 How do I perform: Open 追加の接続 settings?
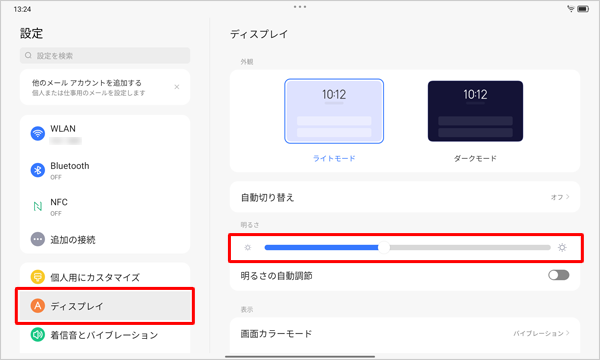(x=105, y=239)
